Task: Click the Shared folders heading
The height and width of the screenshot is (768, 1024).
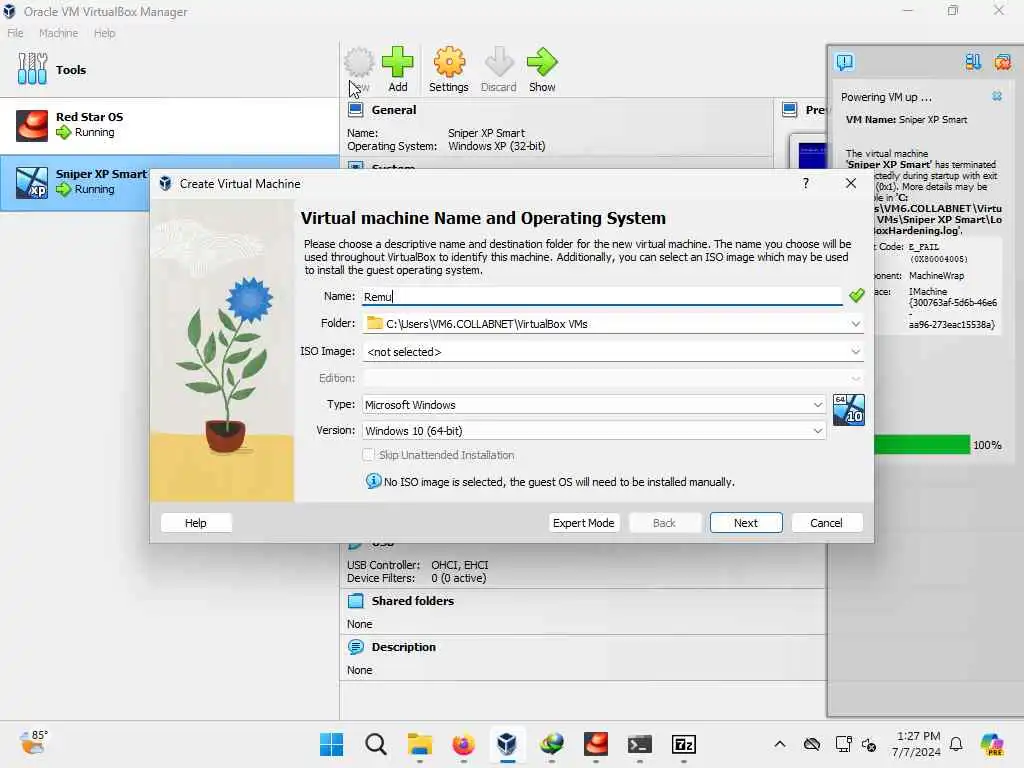Action: [413, 601]
